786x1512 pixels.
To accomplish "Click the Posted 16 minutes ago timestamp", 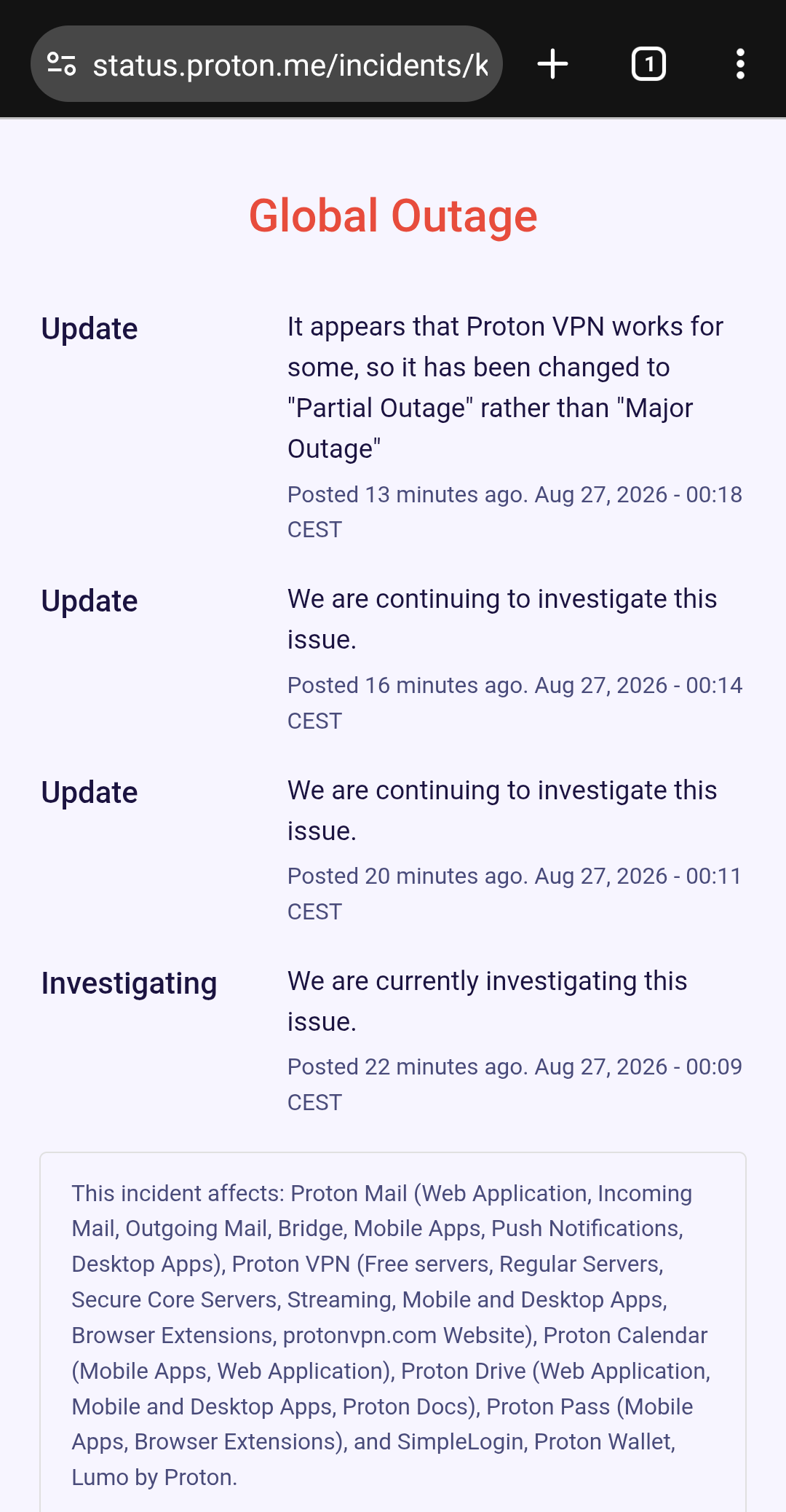I will 515,702.
